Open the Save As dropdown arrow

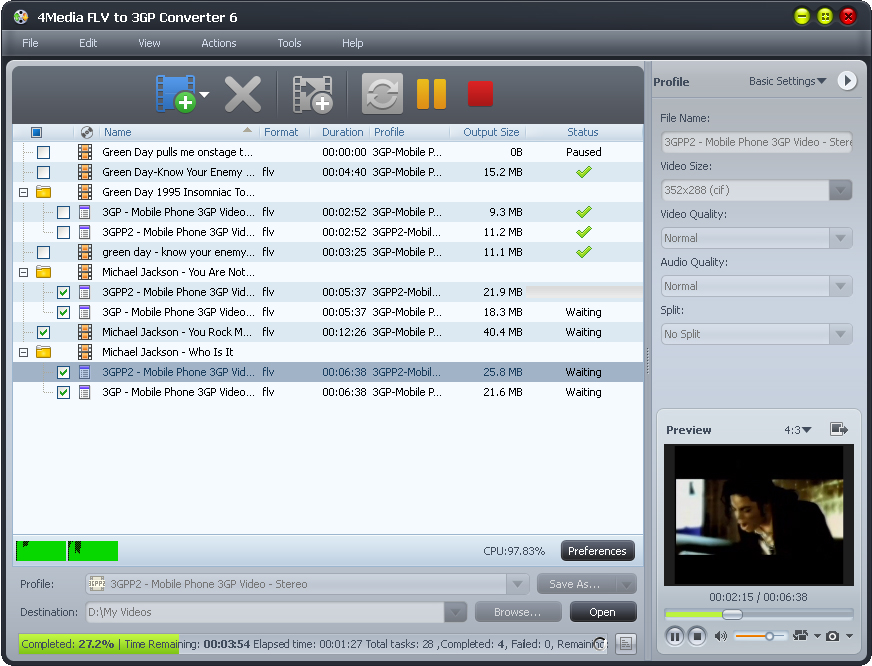pyautogui.click(x=626, y=584)
